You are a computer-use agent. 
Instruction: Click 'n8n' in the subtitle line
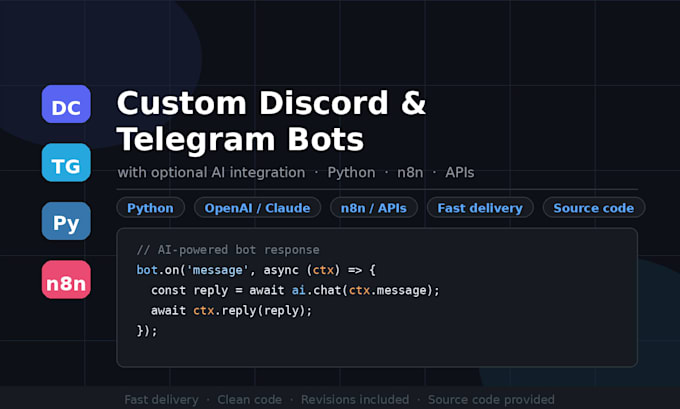pos(410,173)
